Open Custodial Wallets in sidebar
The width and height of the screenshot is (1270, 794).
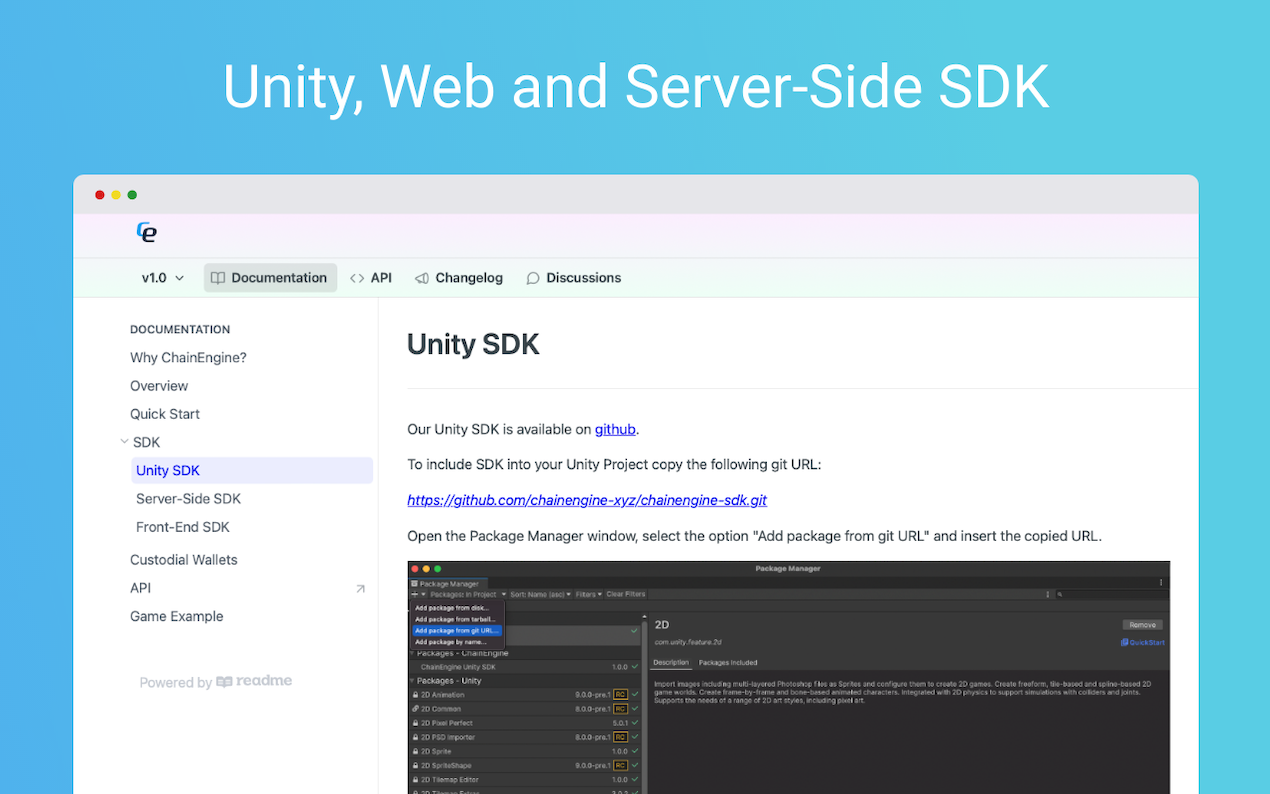click(184, 560)
